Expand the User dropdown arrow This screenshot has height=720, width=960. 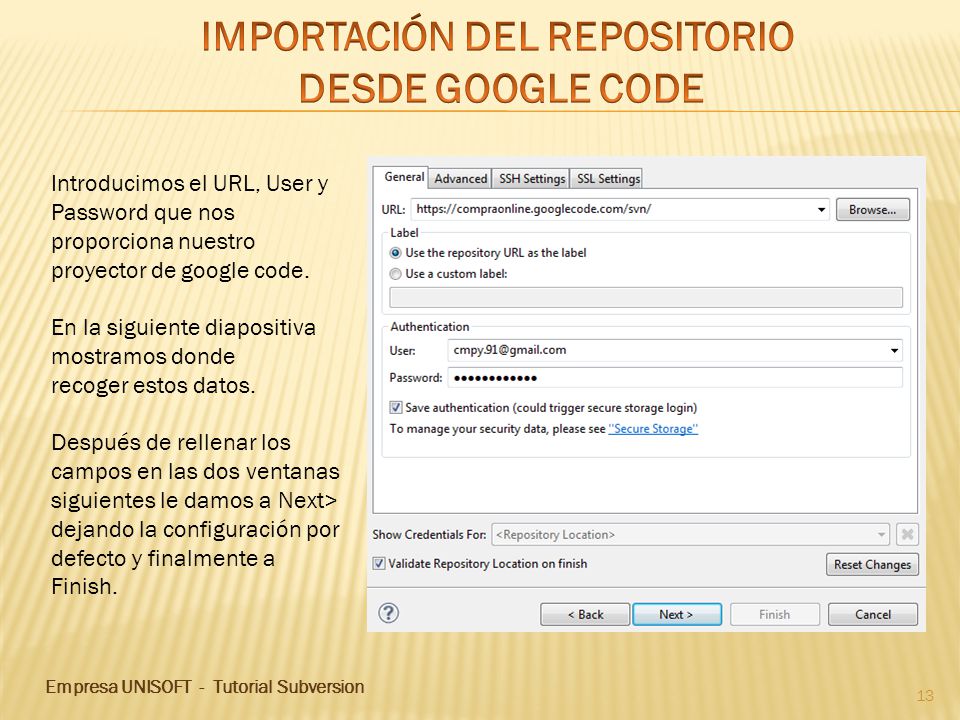click(894, 351)
